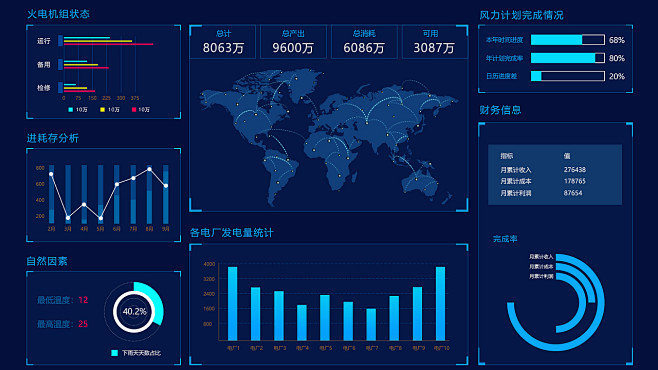Click the 电厂10 bar in the generation chart
This screenshot has width=658, height=370.
click(440, 303)
